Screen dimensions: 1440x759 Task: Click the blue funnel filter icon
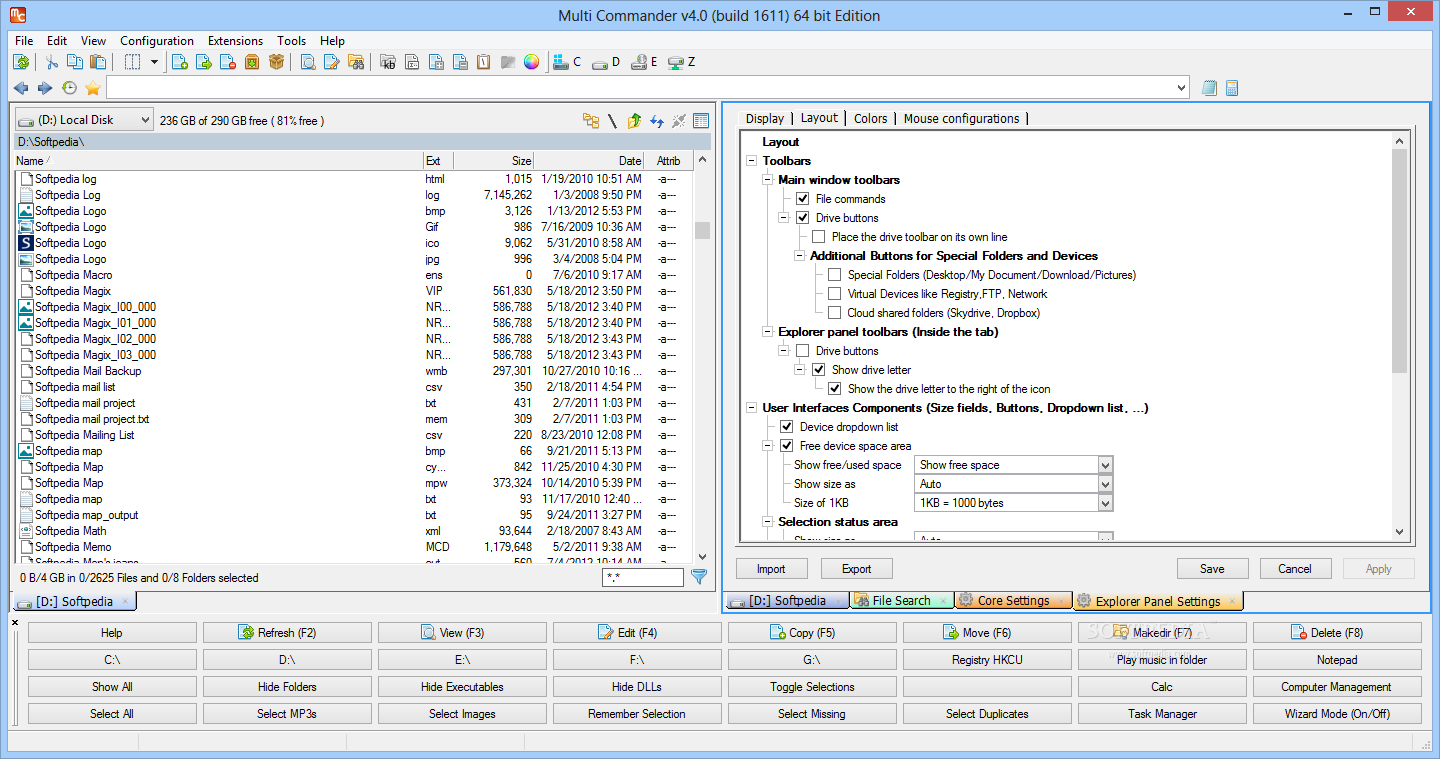pos(699,577)
